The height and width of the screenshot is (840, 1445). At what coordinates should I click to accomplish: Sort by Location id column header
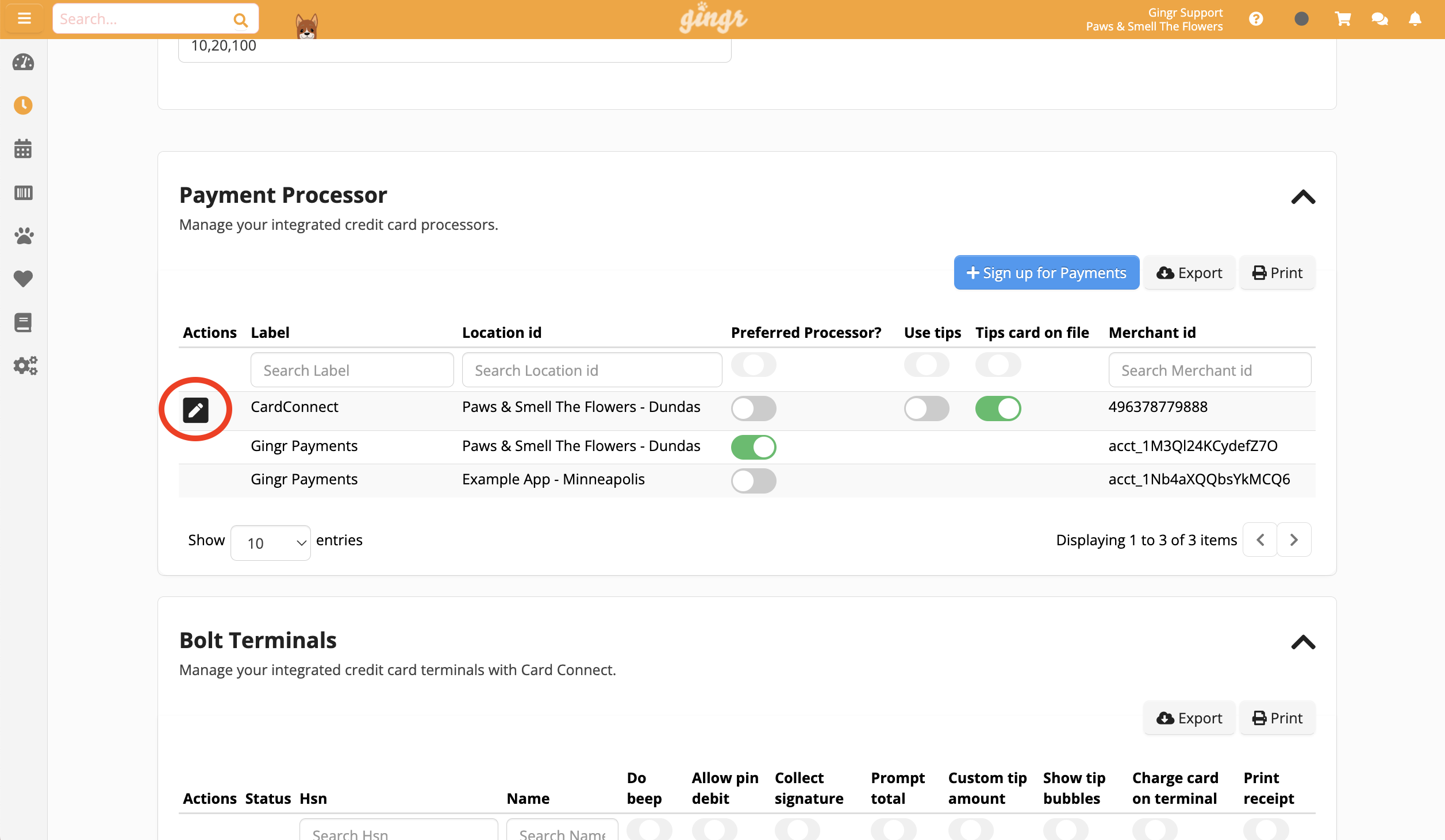coord(502,333)
